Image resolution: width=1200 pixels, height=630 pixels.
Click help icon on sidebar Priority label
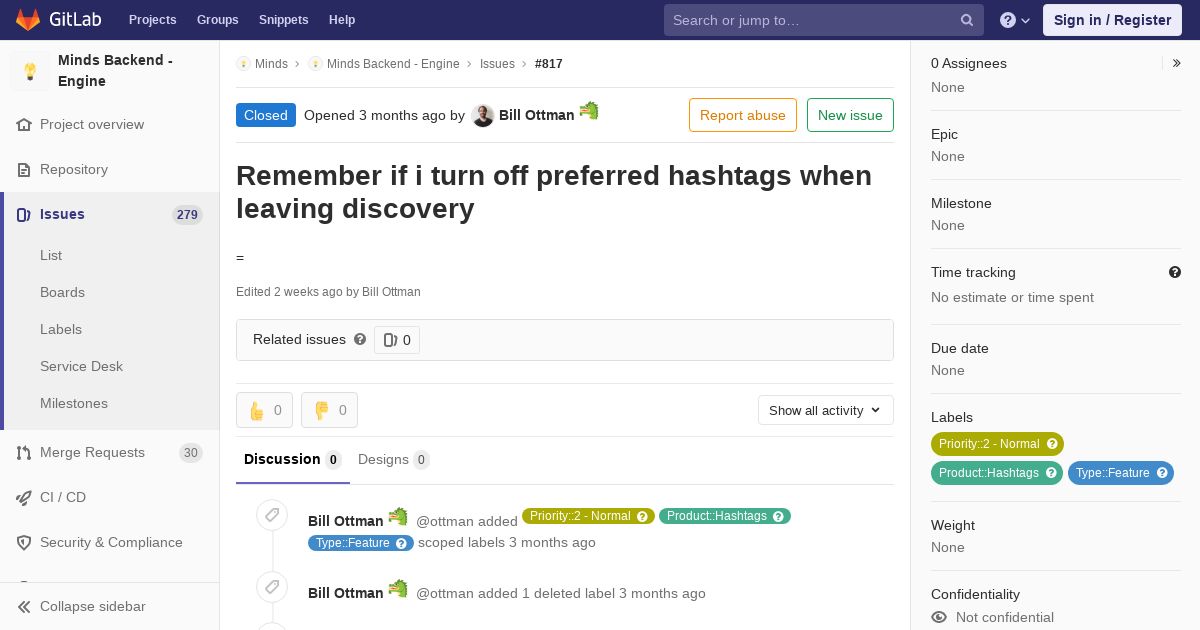coord(1052,444)
